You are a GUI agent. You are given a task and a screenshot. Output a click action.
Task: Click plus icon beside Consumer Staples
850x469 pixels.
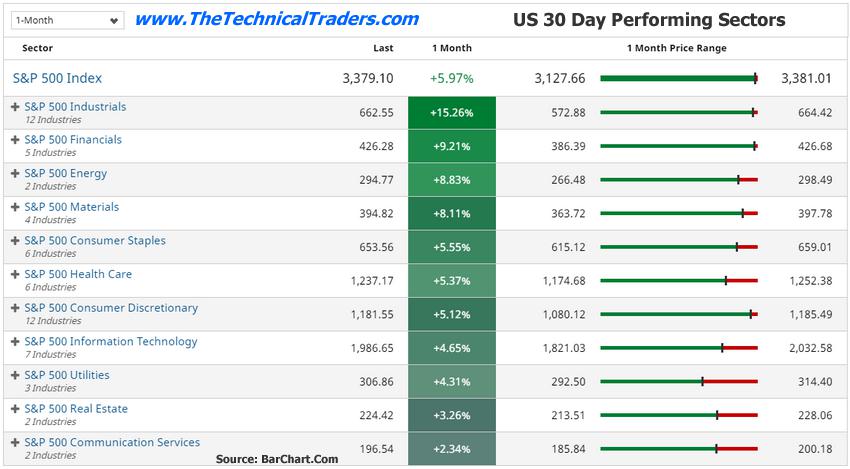pos(15,241)
